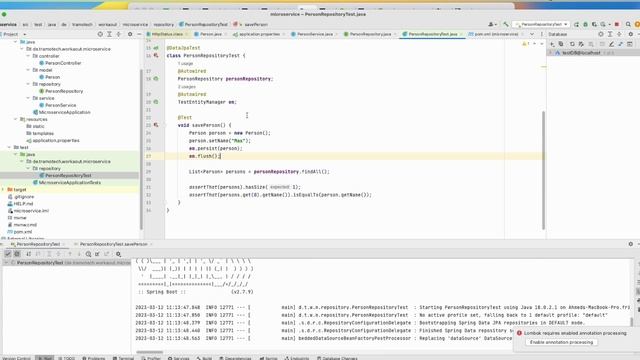Click bean gutter icon next to TestEntityManager em
The image size is (640, 360).
tap(156, 102)
